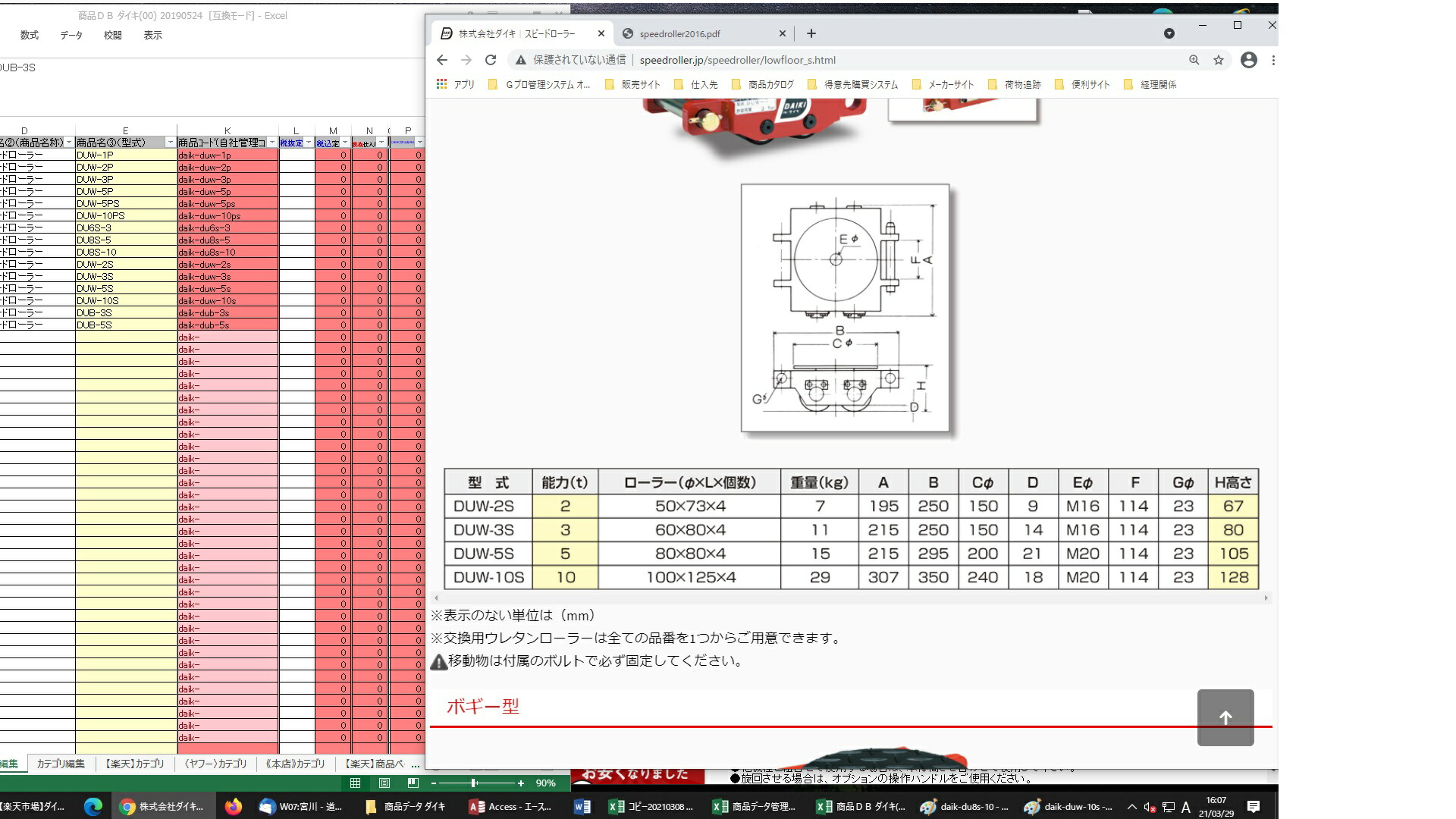Screen dimensions: 1456x819
Task: Click the Chrome forward arrow
Action: 466,60
